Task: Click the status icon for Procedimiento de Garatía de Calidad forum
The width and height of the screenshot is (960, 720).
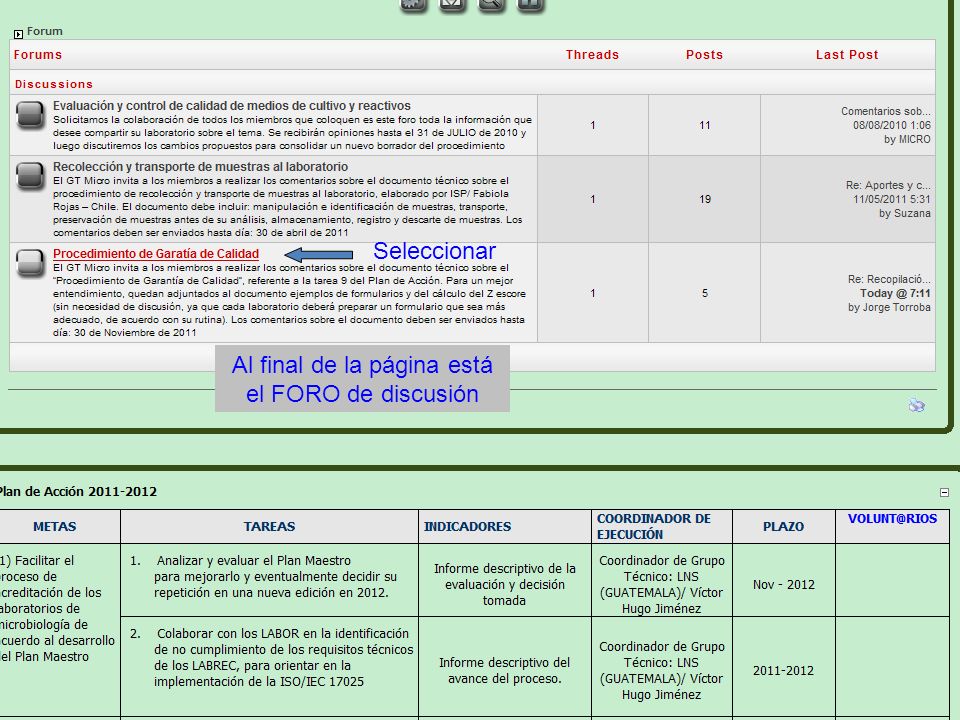Action: point(30,263)
